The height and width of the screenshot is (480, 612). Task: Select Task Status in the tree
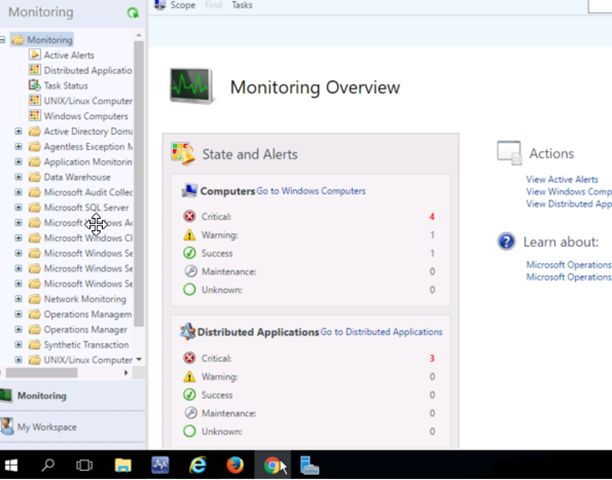click(66, 85)
